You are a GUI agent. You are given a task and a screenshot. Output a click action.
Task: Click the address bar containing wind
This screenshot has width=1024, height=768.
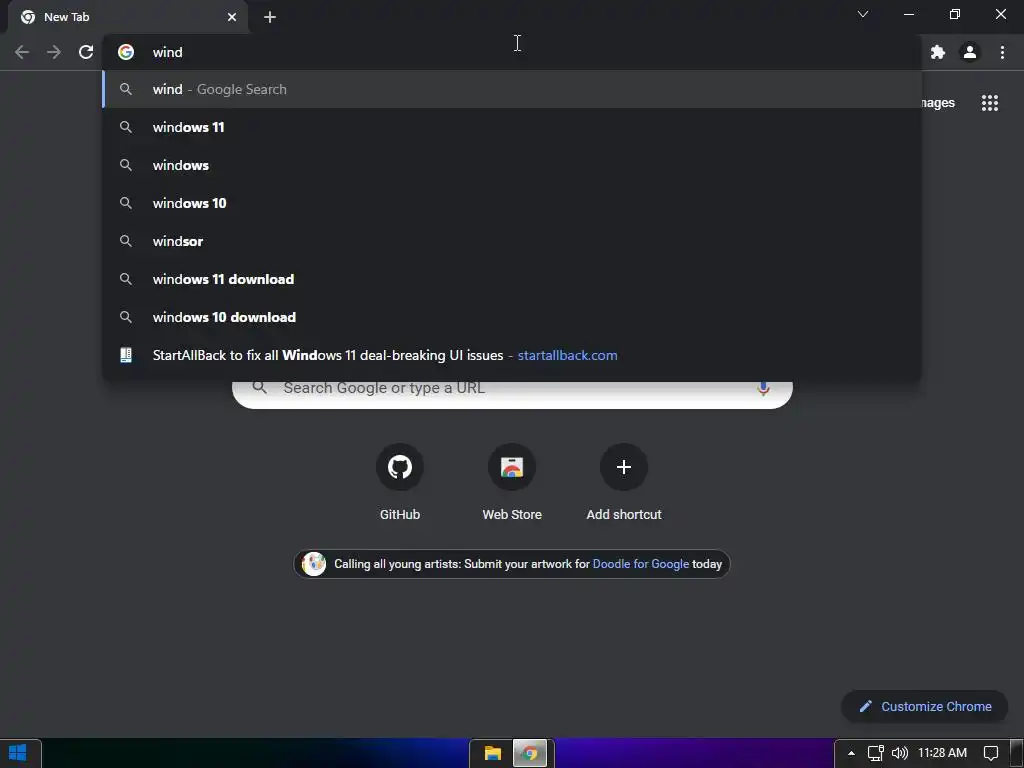click(x=512, y=52)
